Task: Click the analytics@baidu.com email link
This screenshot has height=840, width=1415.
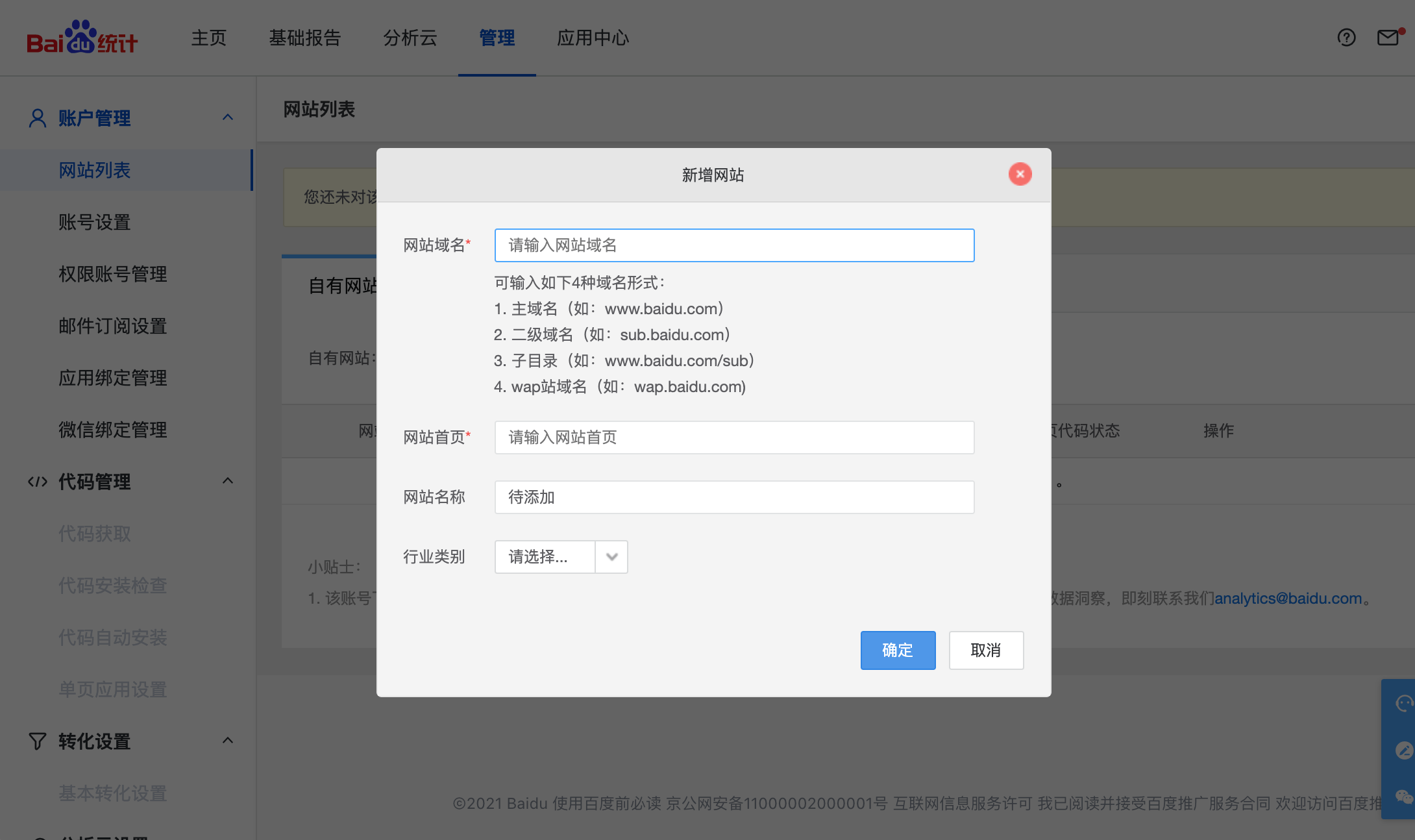Action: point(1288,599)
